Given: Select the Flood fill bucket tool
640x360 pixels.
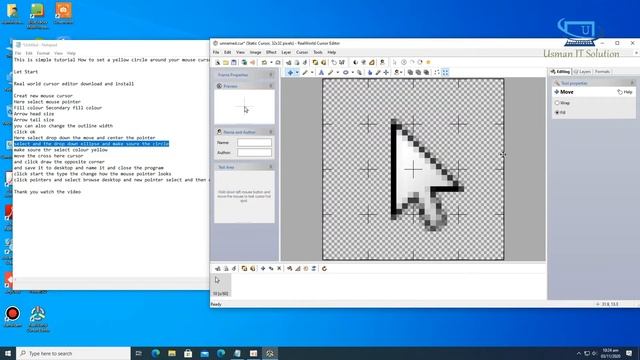Looking at the screenshot, I should (370, 73).
